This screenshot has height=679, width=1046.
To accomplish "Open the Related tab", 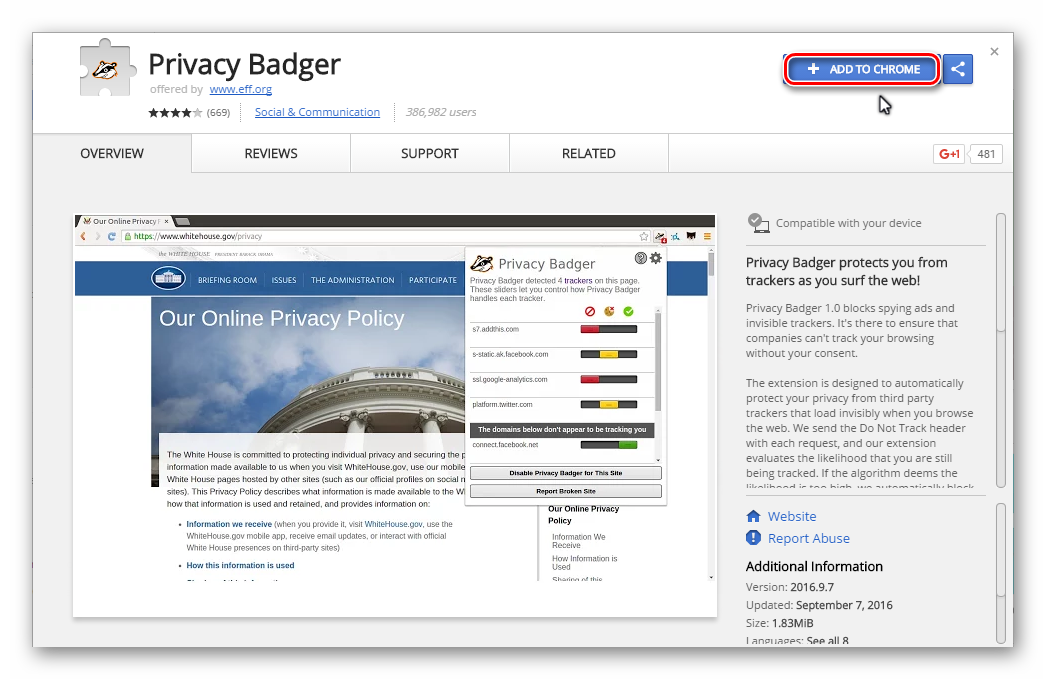I will tap(588, 153).
